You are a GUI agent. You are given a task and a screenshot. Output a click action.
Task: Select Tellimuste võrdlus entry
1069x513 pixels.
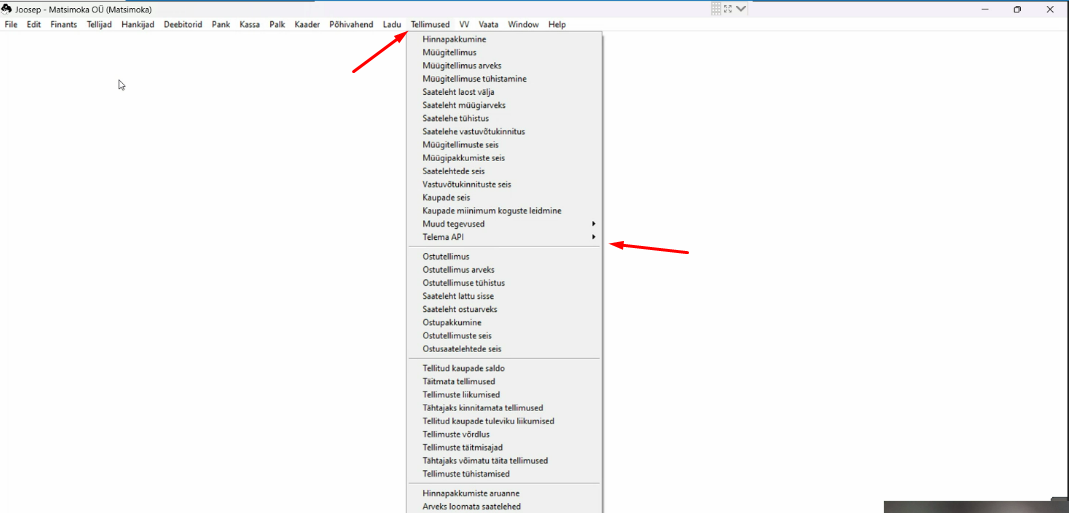(457, 434)
